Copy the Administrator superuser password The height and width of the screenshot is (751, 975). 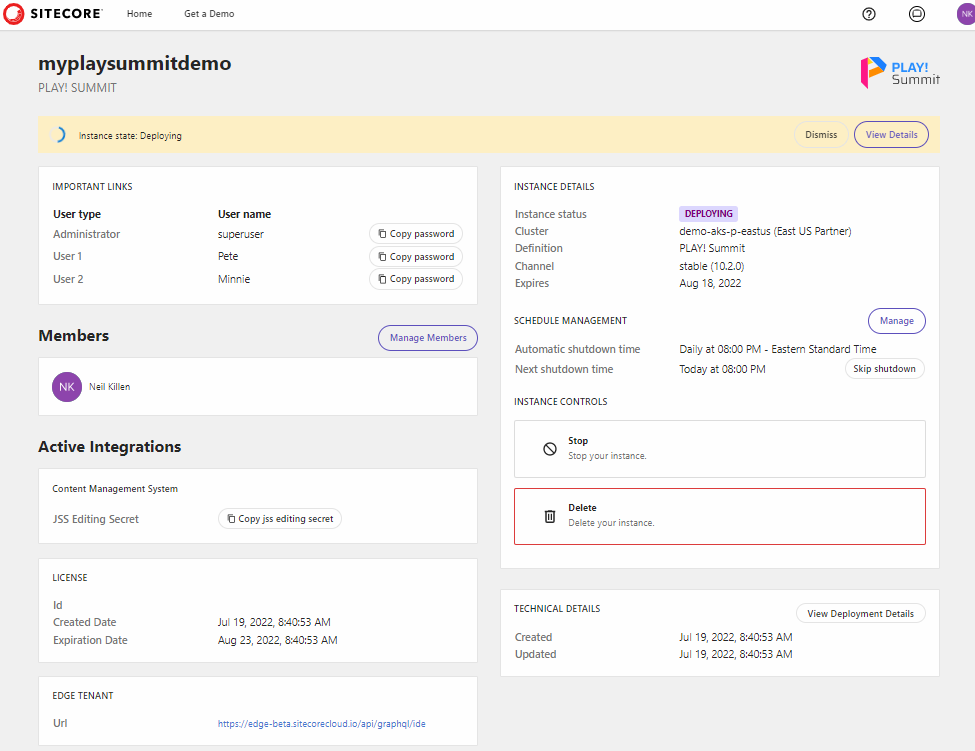tap(415, 233)
